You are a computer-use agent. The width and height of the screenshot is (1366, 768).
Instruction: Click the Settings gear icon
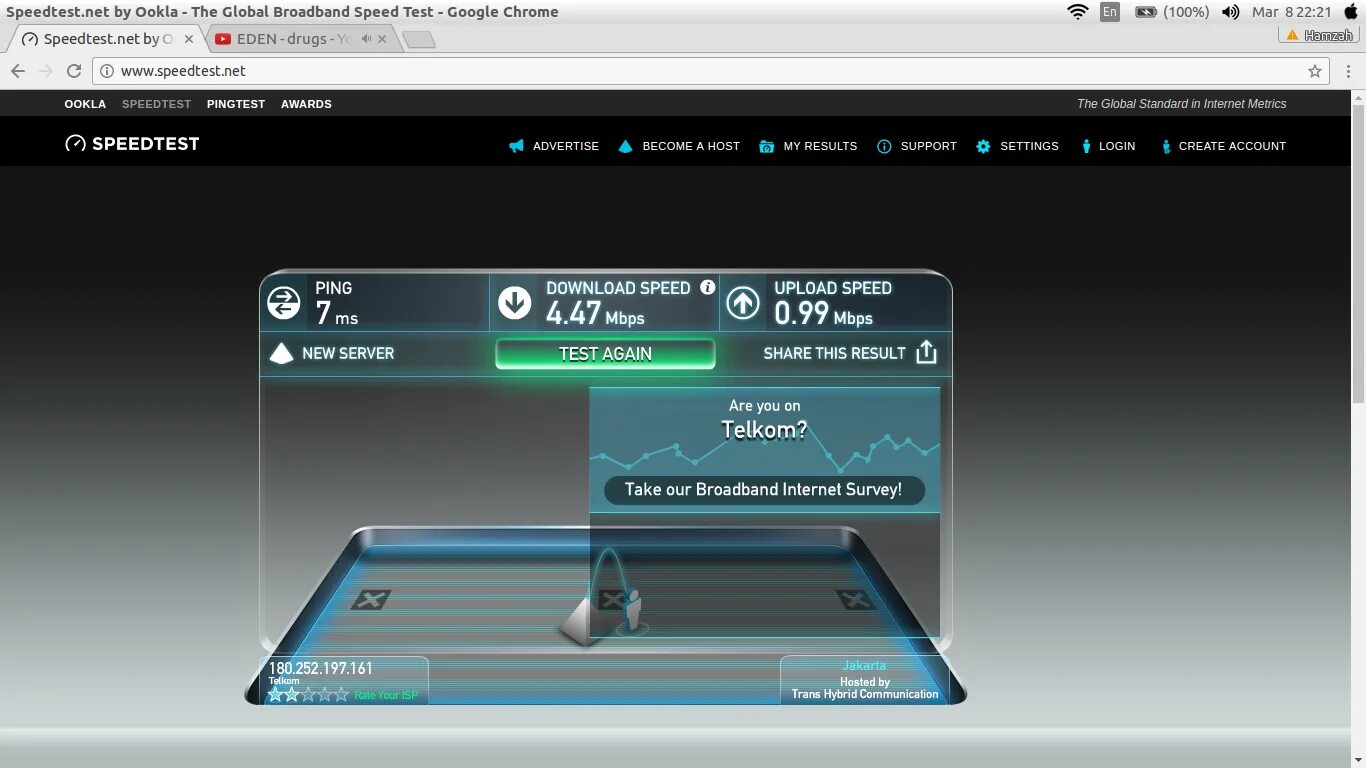coord(983,146)
